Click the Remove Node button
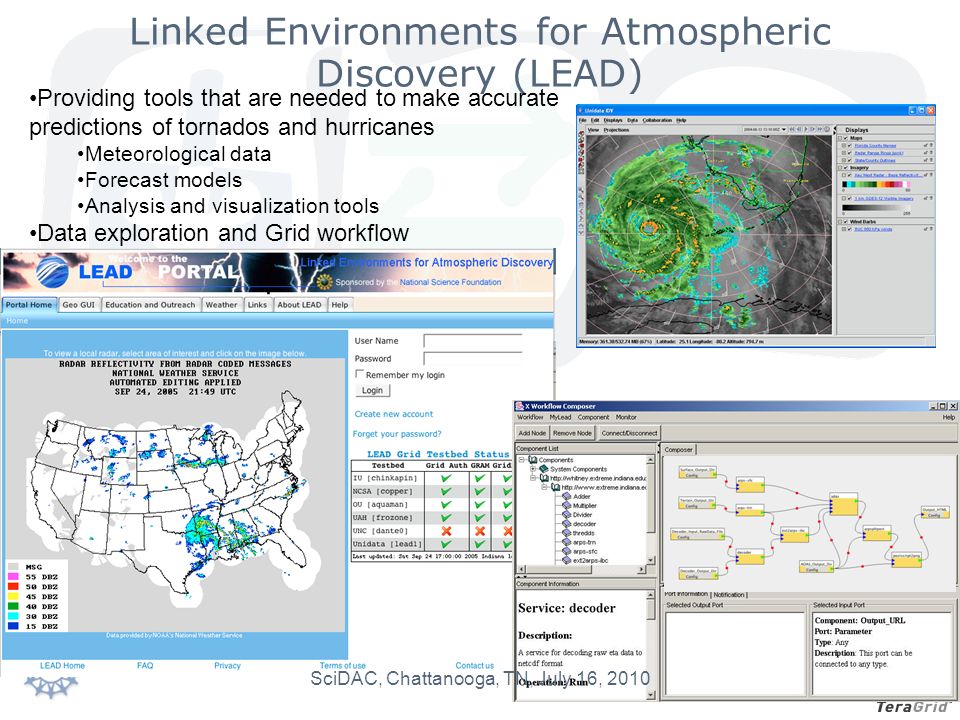 (572, 433)
